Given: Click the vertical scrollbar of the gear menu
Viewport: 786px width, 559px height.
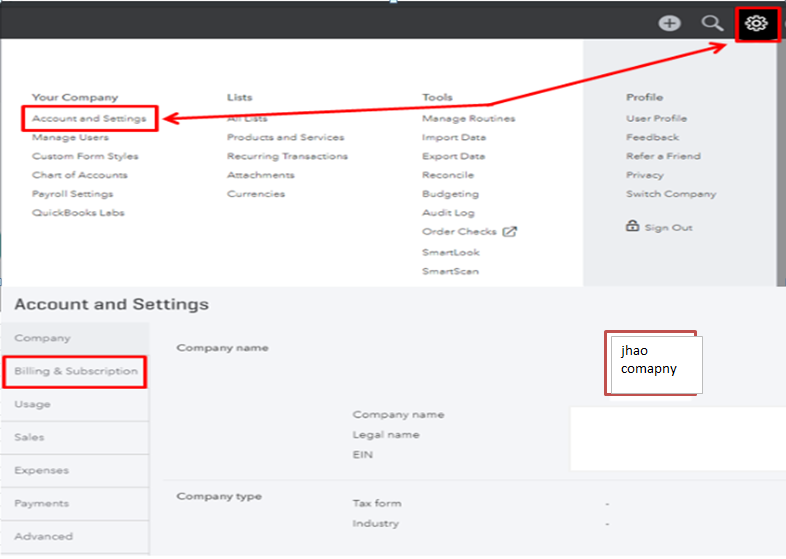Looking at the screenshot, I should 781,163.
